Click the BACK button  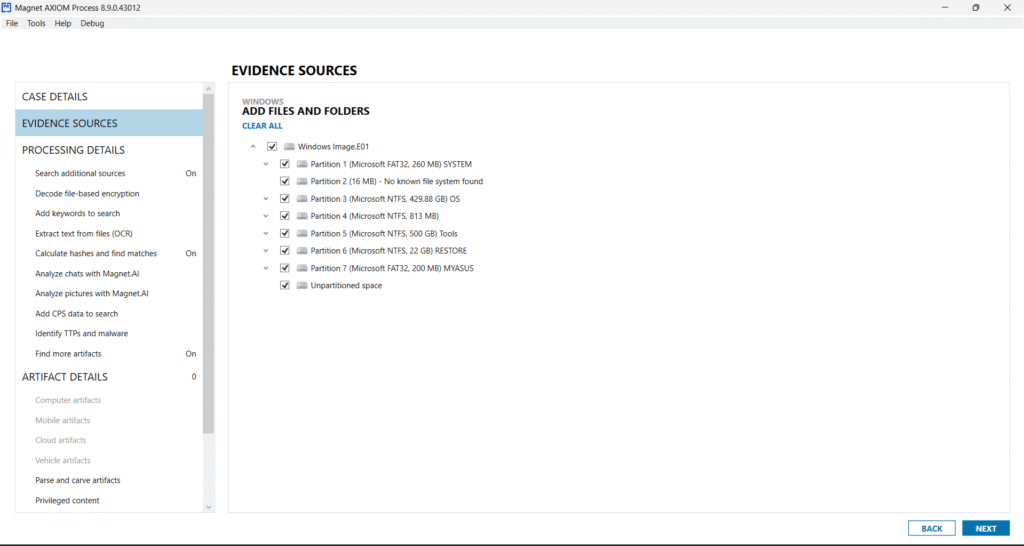(x=931, y=528)
